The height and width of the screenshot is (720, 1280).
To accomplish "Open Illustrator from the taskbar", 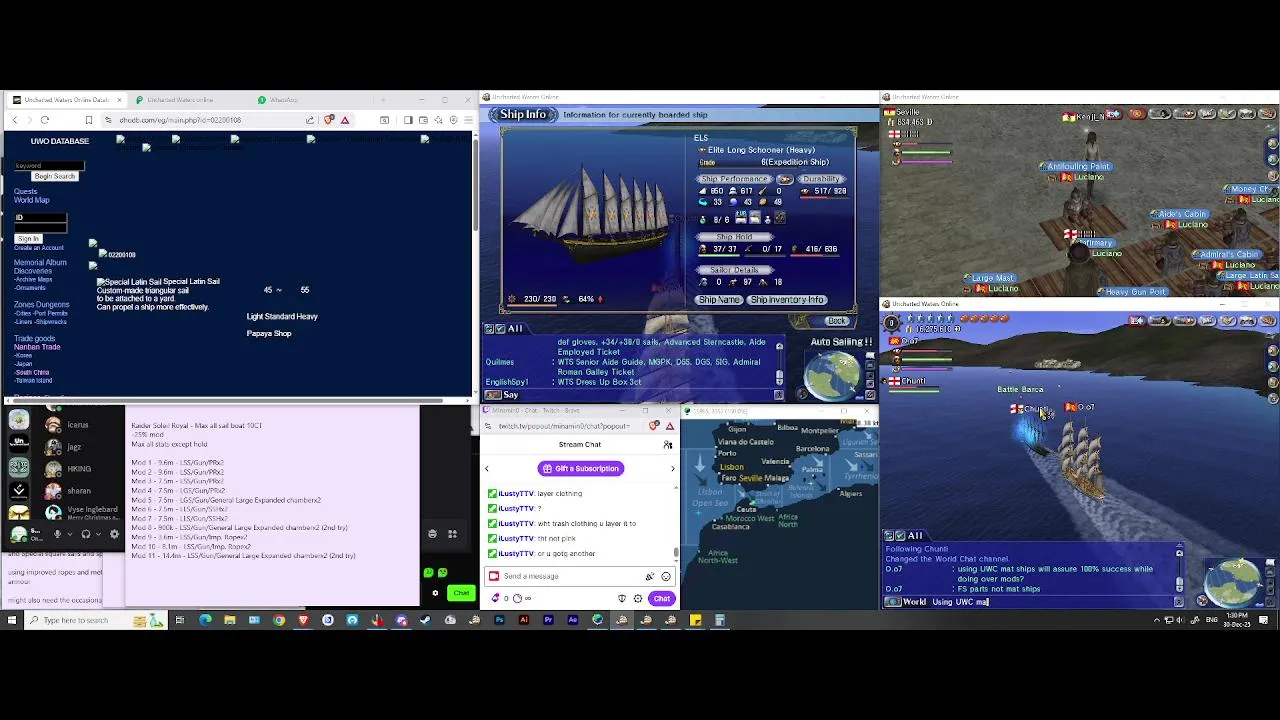I will pos(524,620).
